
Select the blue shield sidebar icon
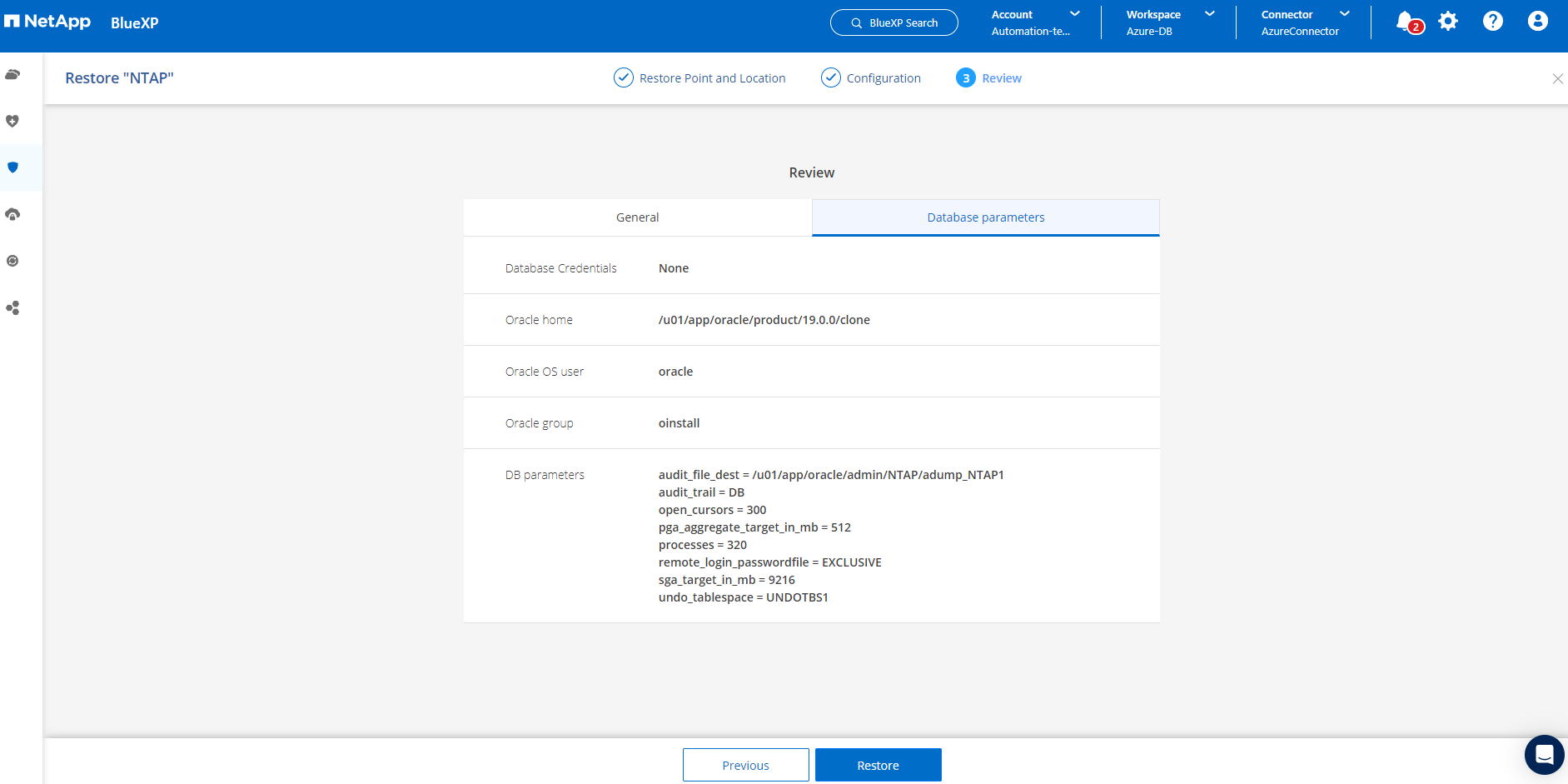click(12, 167)
